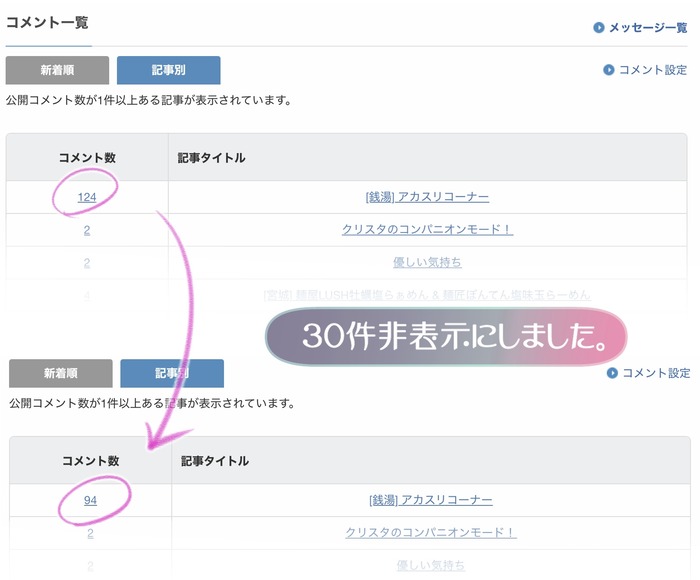Image resolution: width=700 pixels, height=580 pixels.
Task: Click the upper コメント数 column header
Action: click(87, 158)
